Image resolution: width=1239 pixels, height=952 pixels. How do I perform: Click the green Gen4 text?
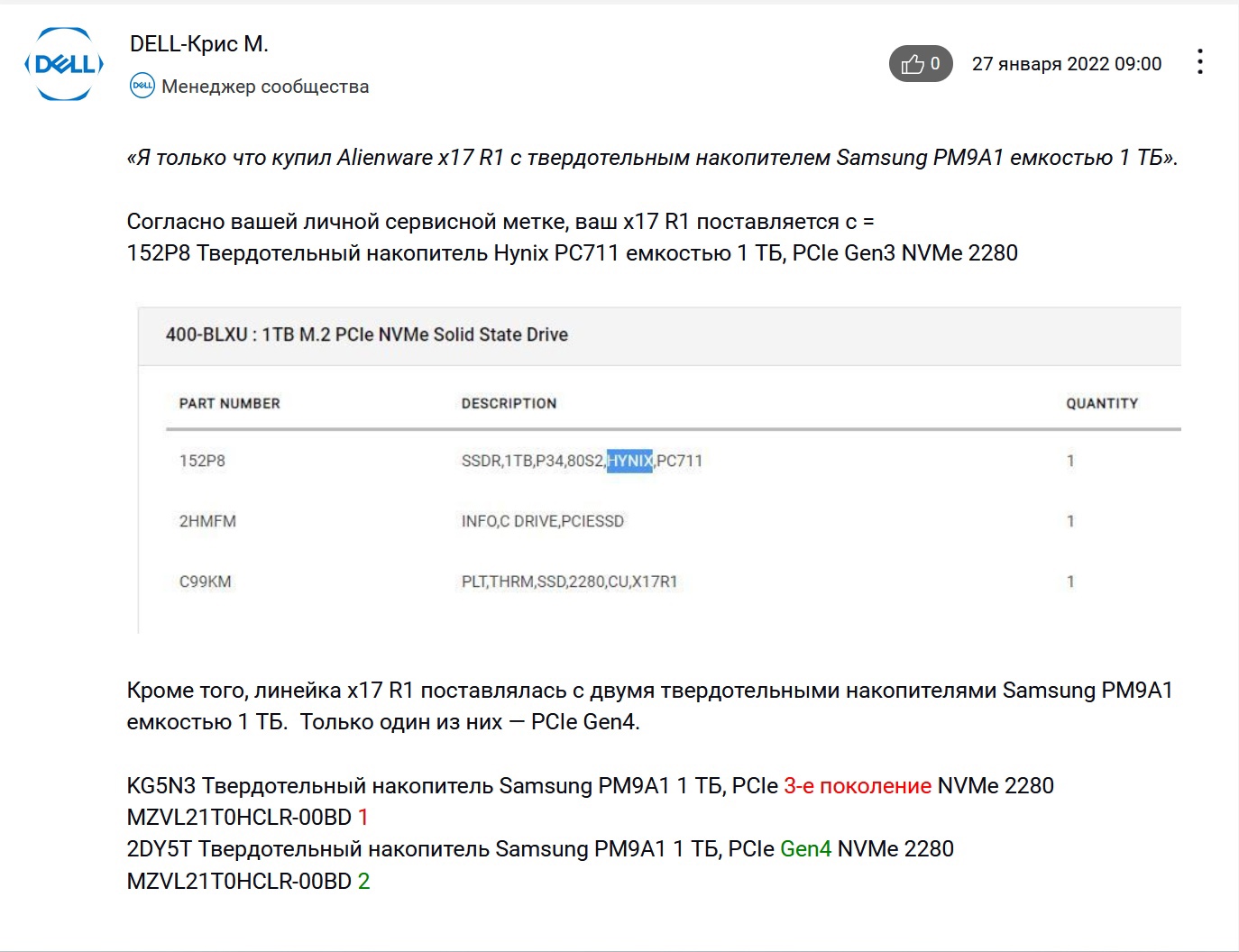click(805, 849)
